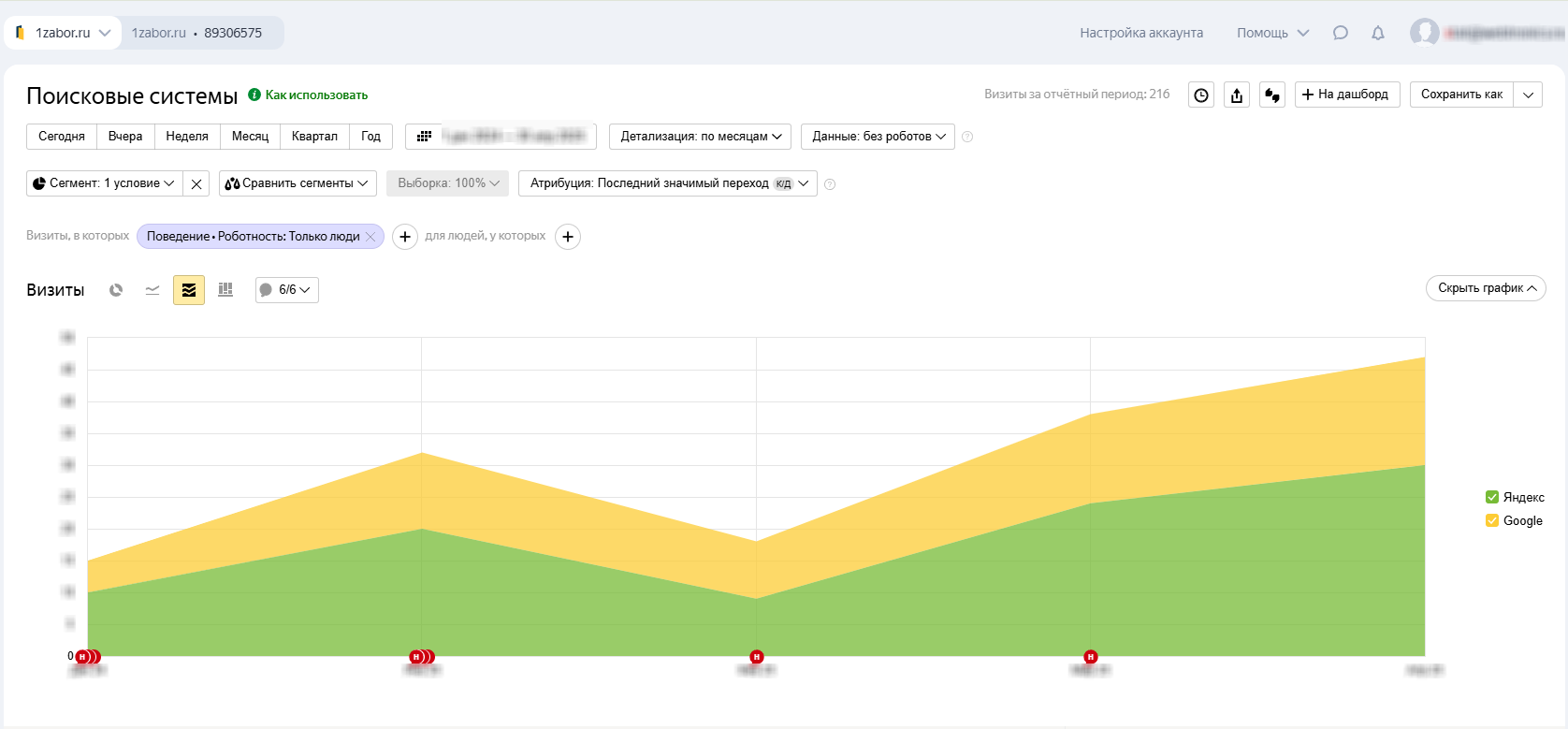Select the pie chart view icon
This screenshot has width=1568, height=729.
tap(116, 290)
